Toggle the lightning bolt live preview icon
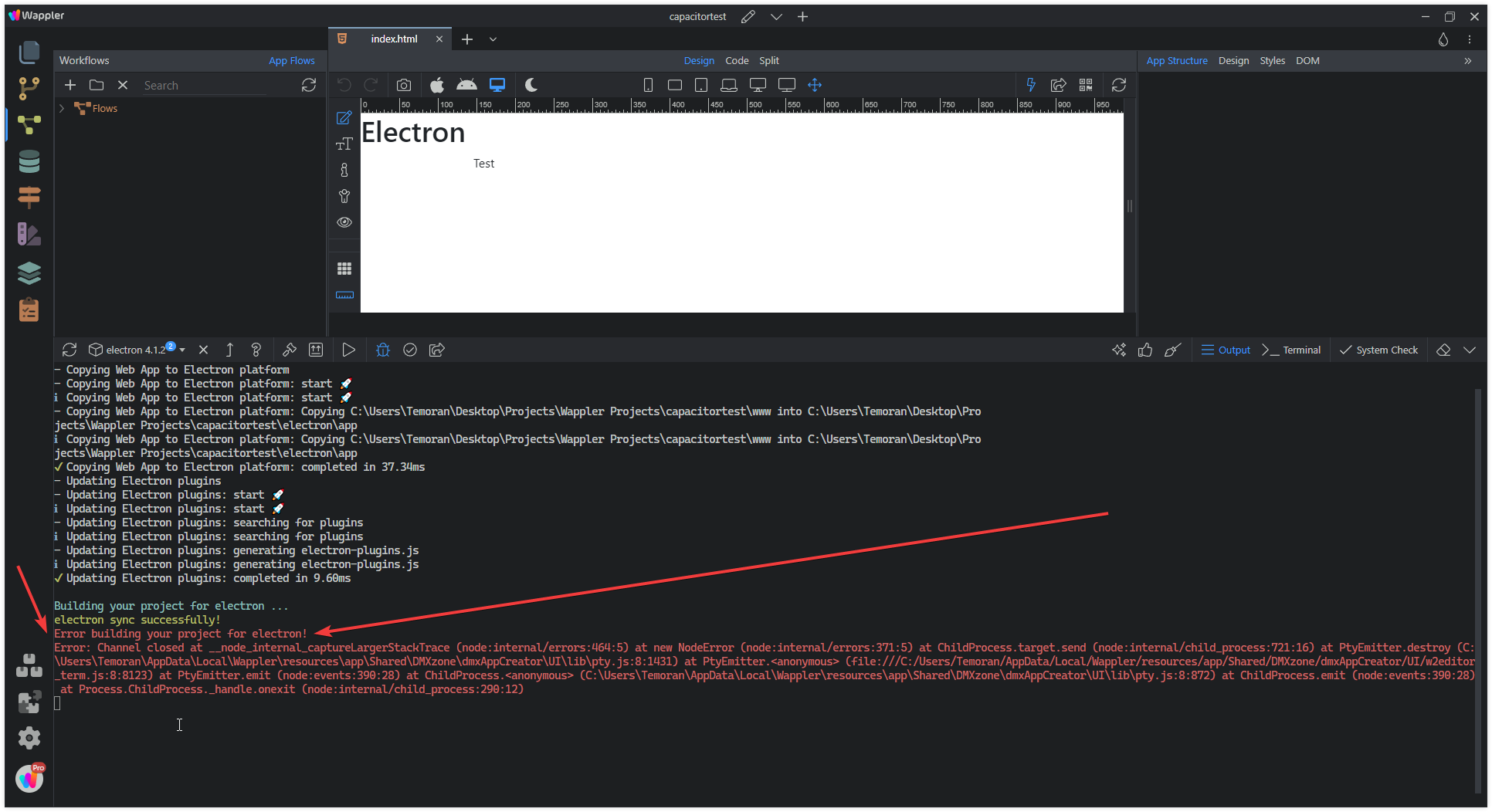 pos(1031,85)
